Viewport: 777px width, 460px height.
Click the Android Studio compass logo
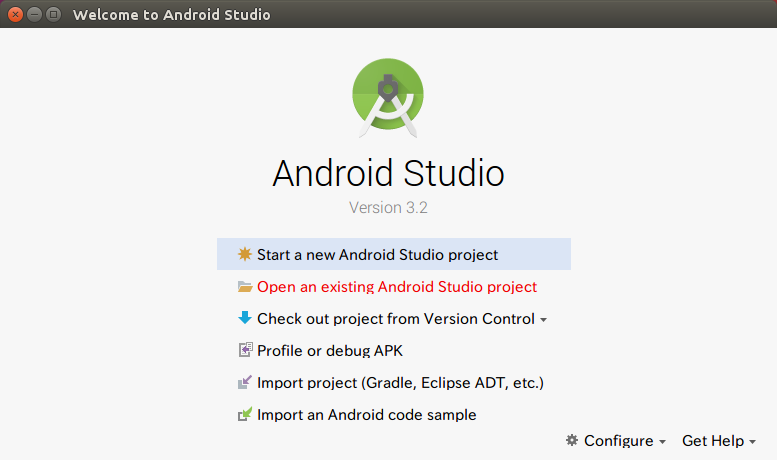point(388,98)
